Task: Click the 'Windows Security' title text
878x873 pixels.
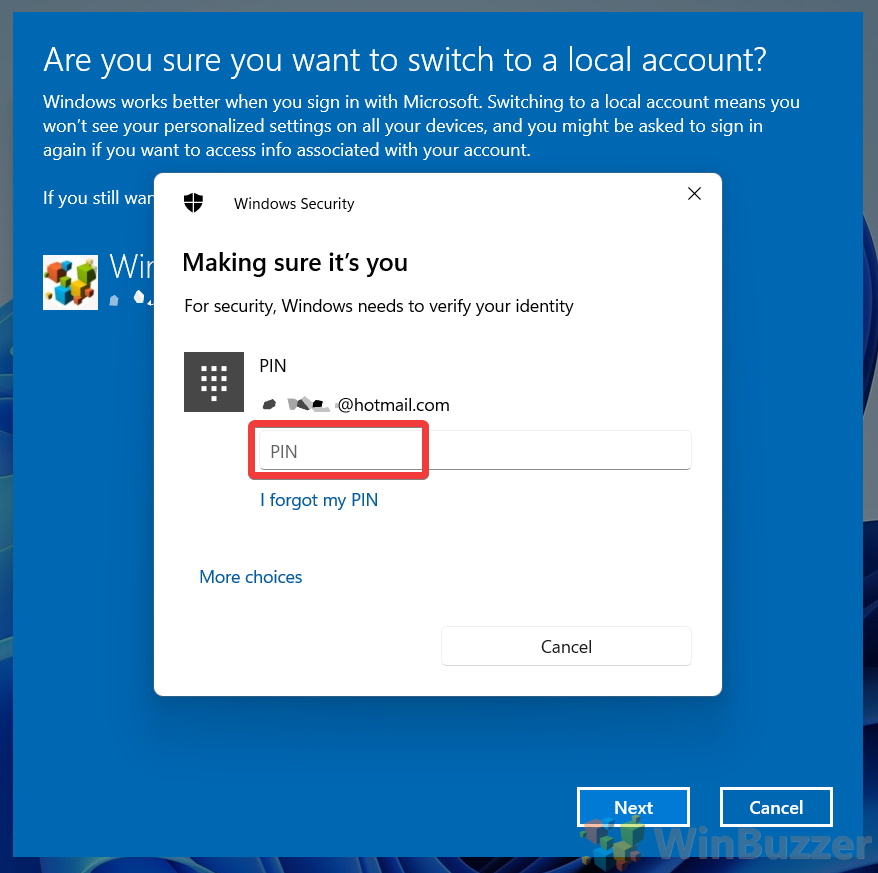Action: [x=294, y=203]
